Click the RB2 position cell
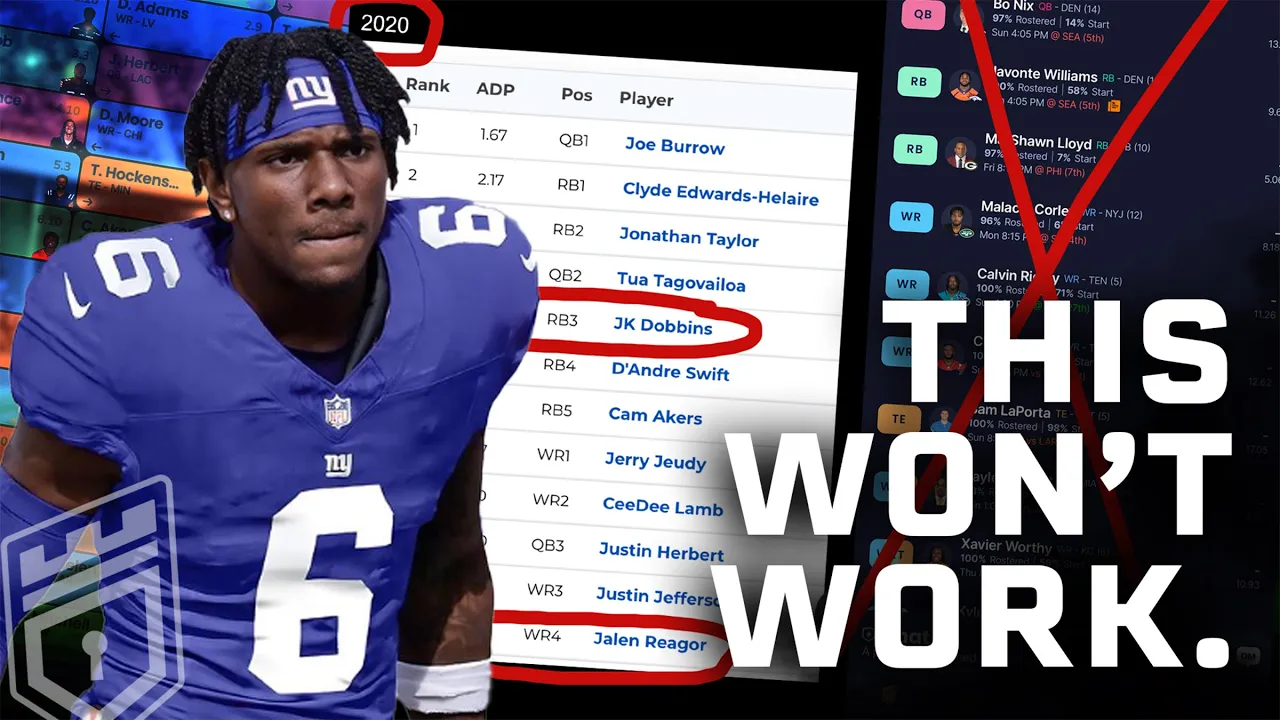Viewport: 1280px width, 720px height. pyautogui.click(x=567, y=230)
